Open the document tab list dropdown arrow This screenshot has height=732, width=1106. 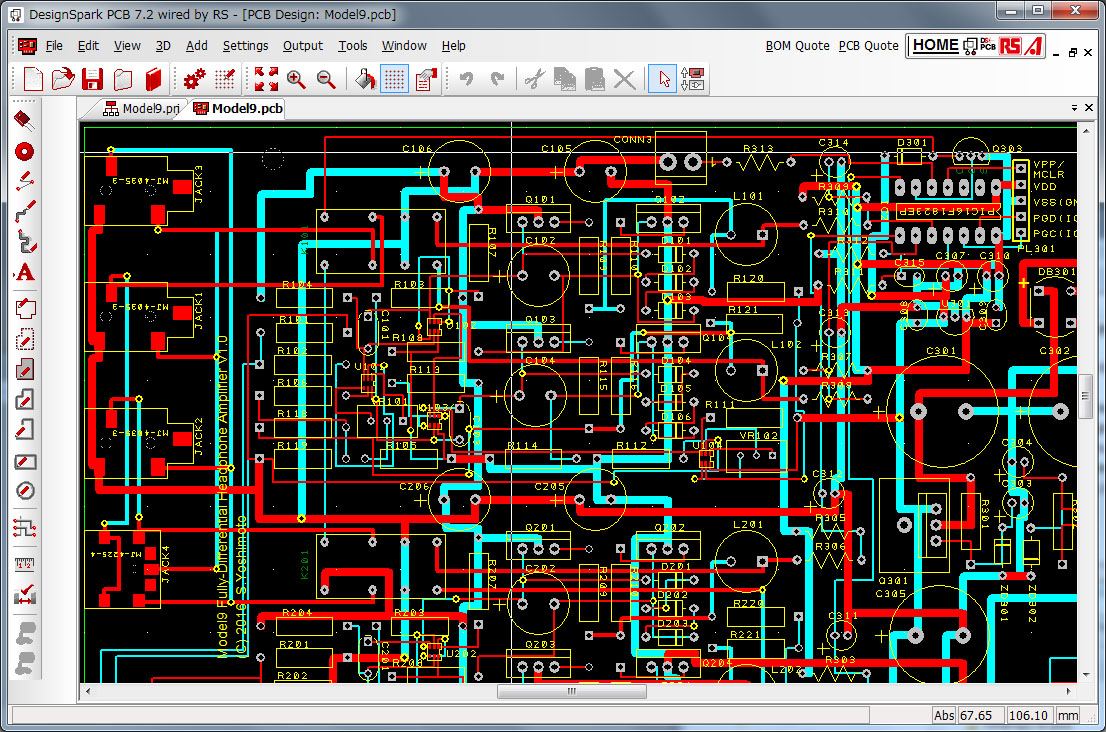pos(1074,107)
